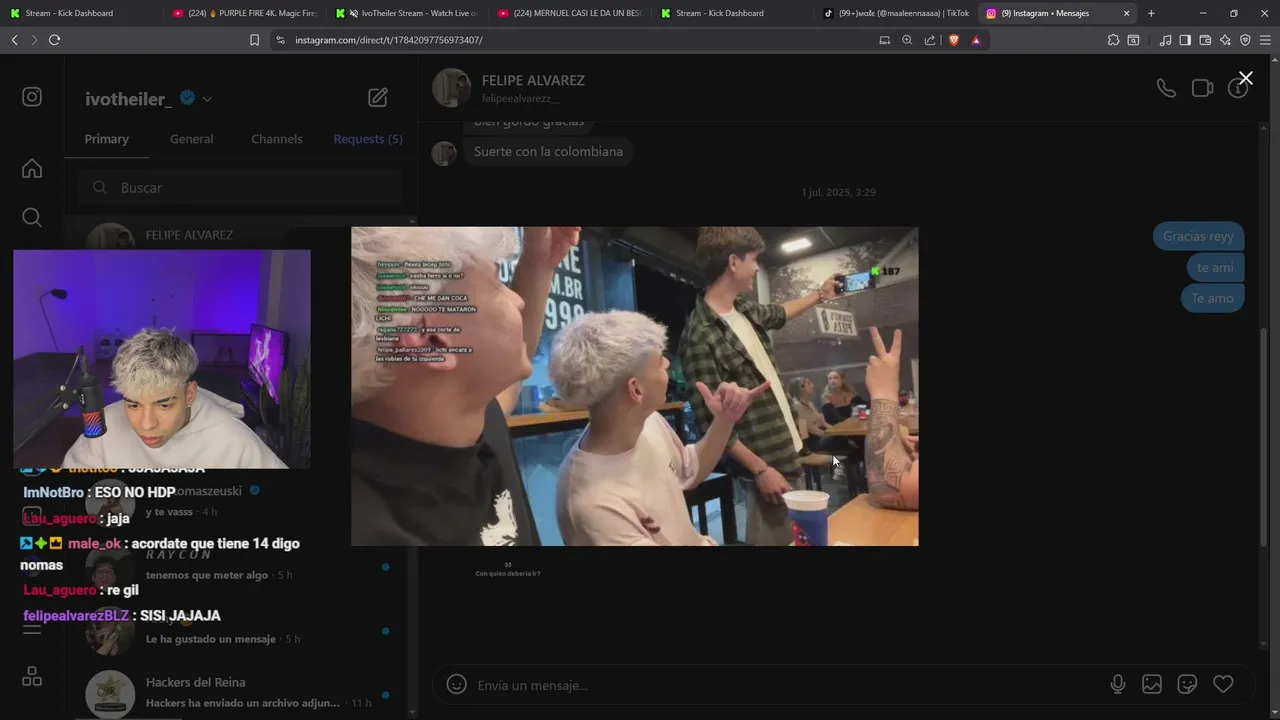This screenshot has height=720, width=1280.
Task: Click the Brave Shields lion icon
Action: [953, 40]
